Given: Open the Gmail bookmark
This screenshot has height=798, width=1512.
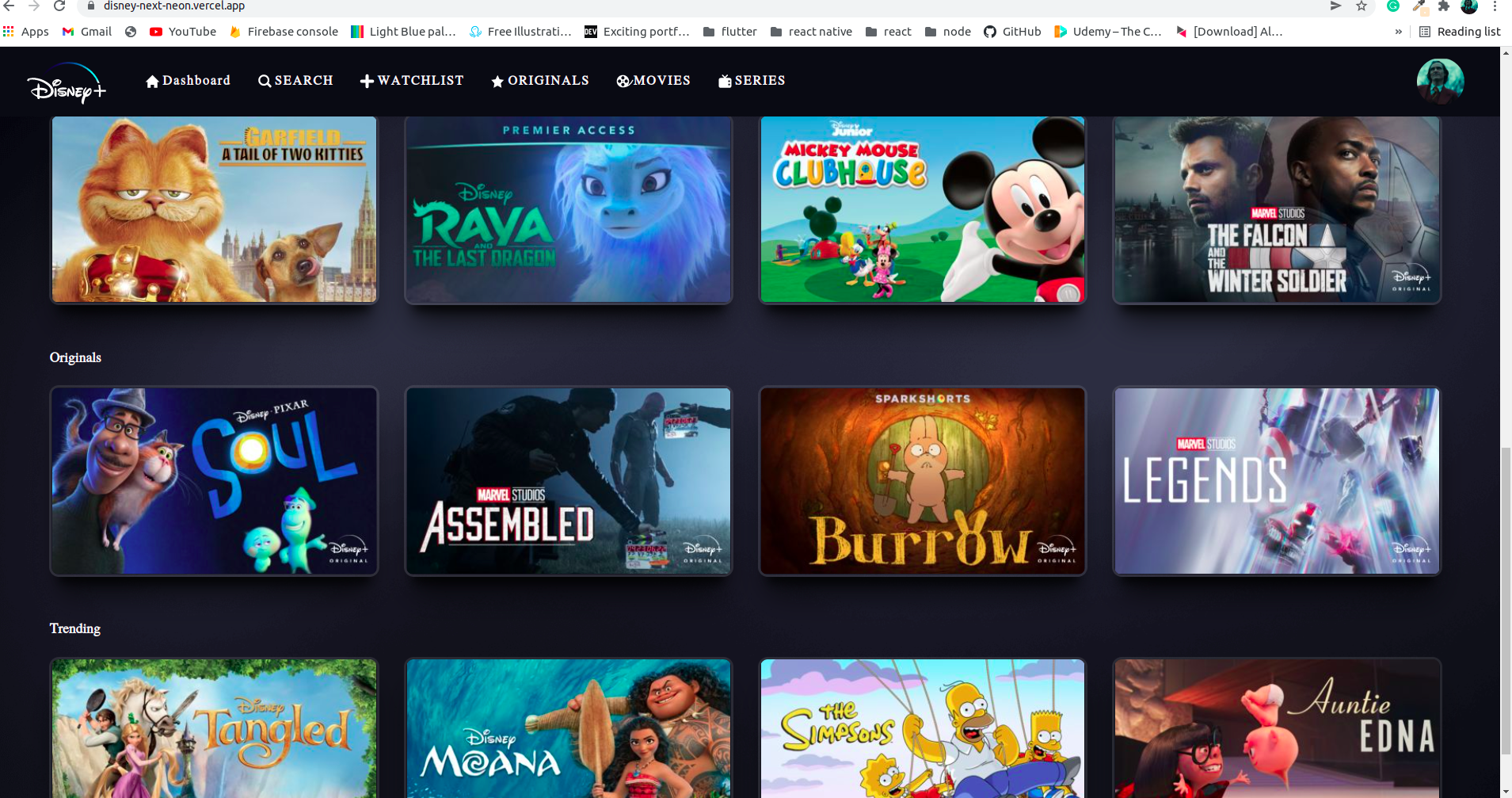Looking at the screenshot, I should [x=87, y=32].
